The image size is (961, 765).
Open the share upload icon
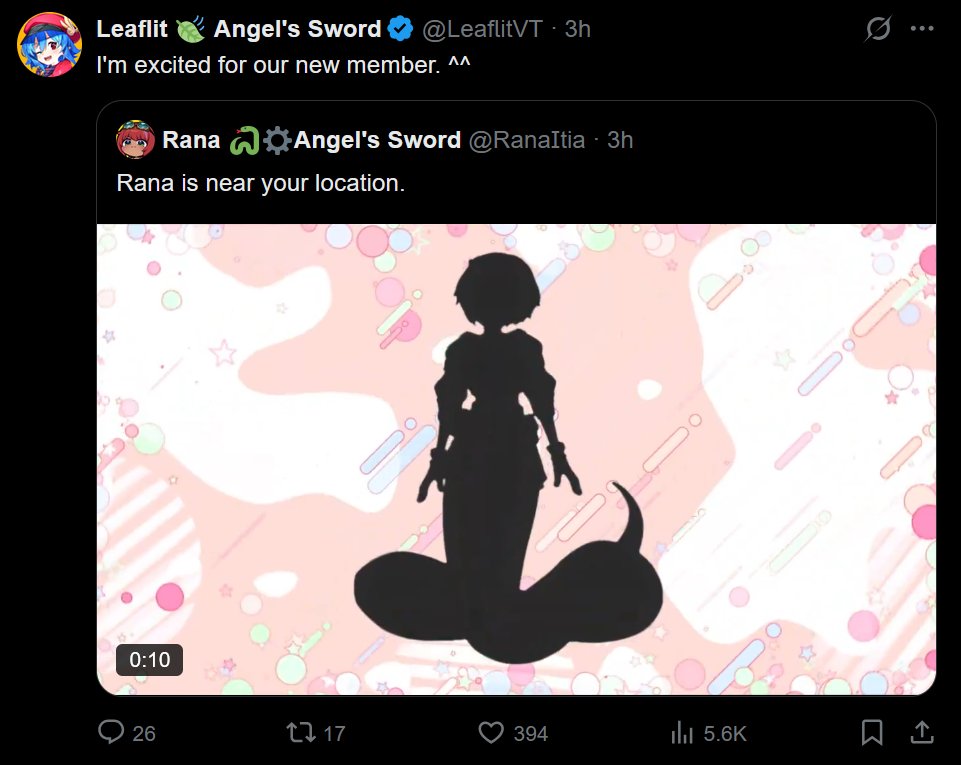(x=922, y=732)
